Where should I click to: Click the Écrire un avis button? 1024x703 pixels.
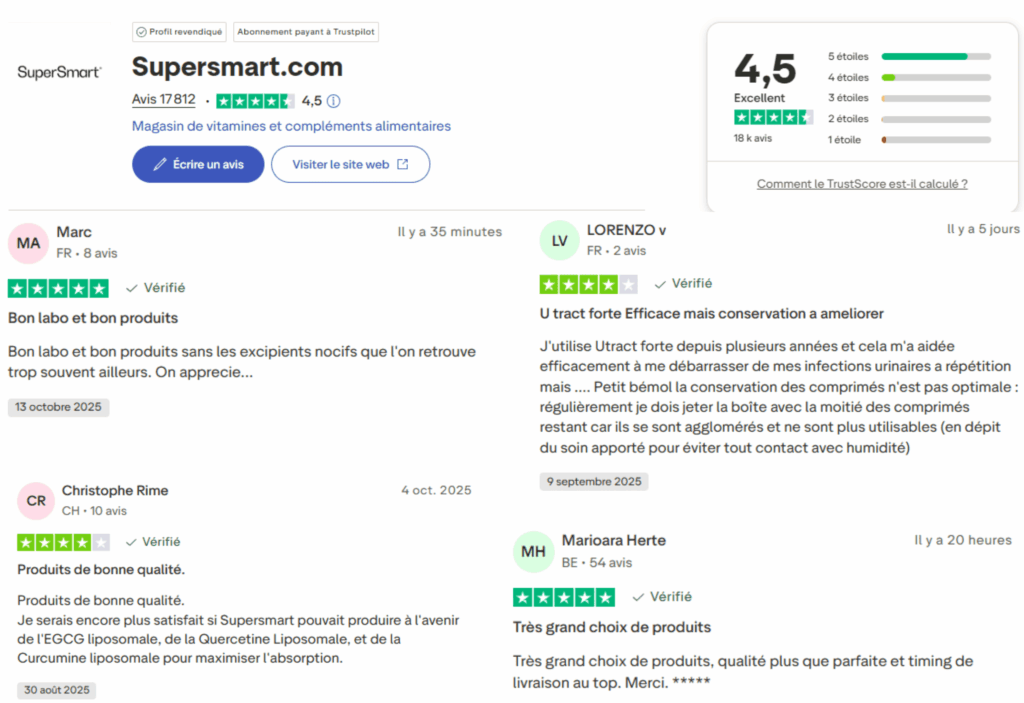(x=198, y=164)
